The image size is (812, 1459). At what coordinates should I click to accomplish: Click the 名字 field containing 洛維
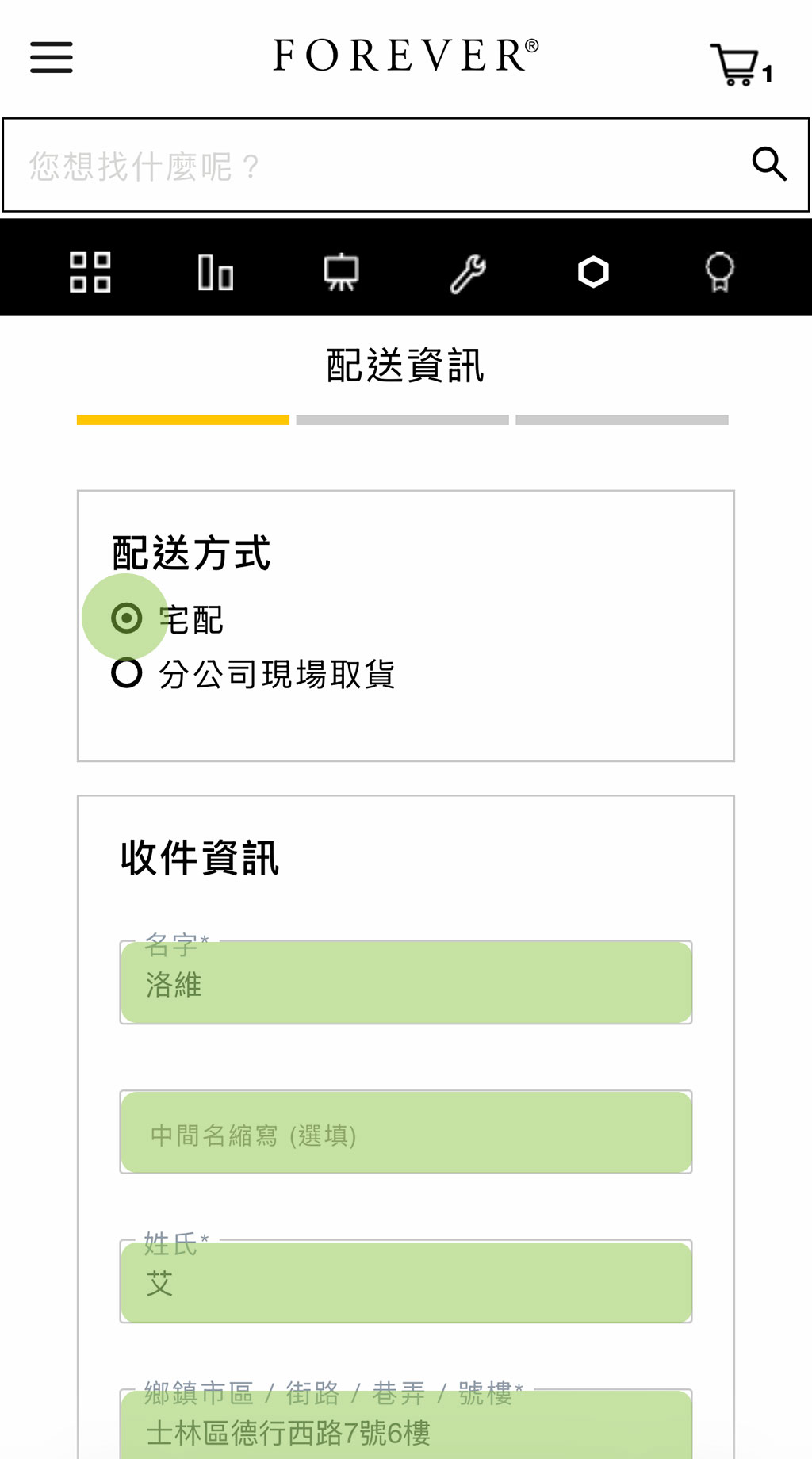(x=406, y=982)
